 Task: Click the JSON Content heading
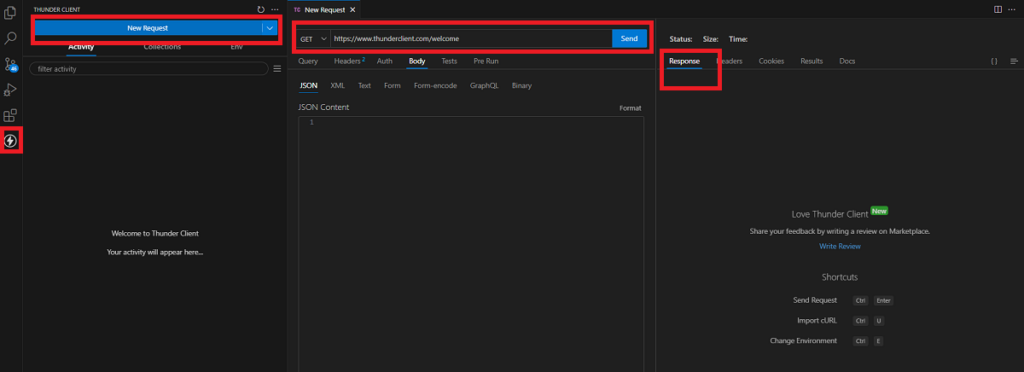click(x=324, y=107)
